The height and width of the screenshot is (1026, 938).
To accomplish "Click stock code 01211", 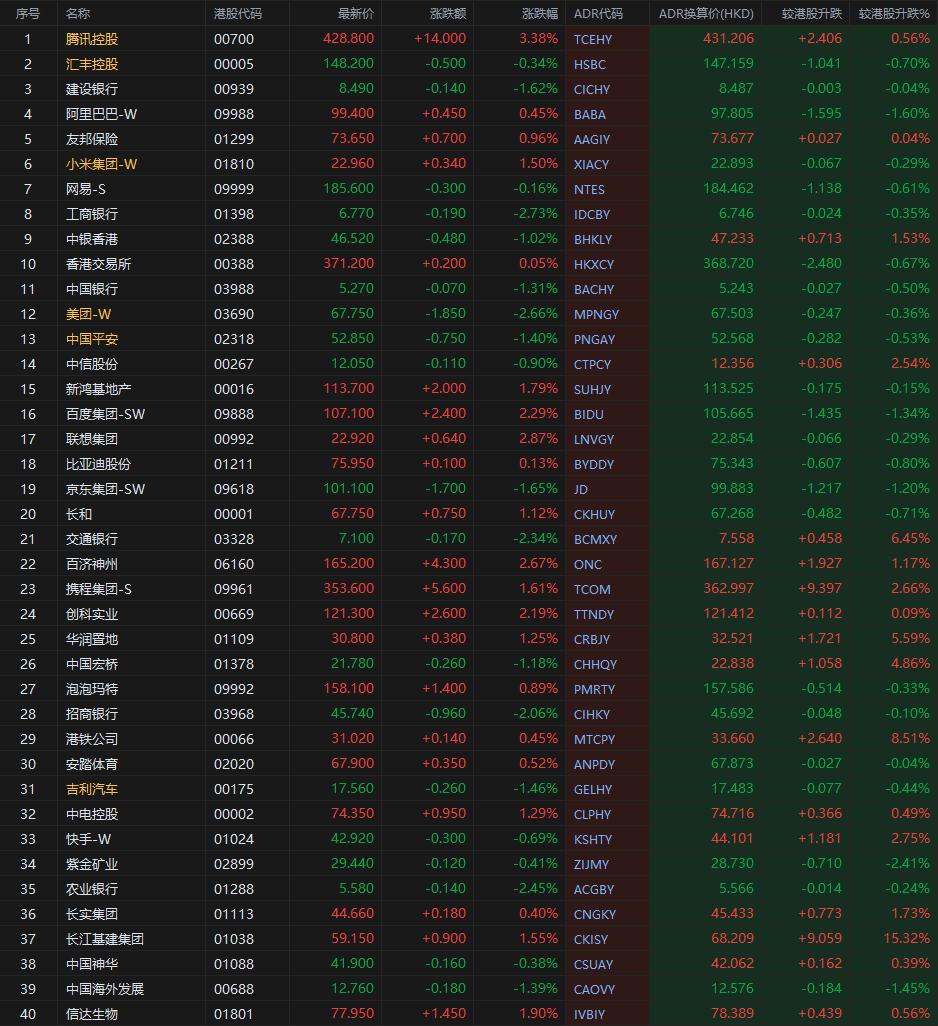I will coord(234,464).
